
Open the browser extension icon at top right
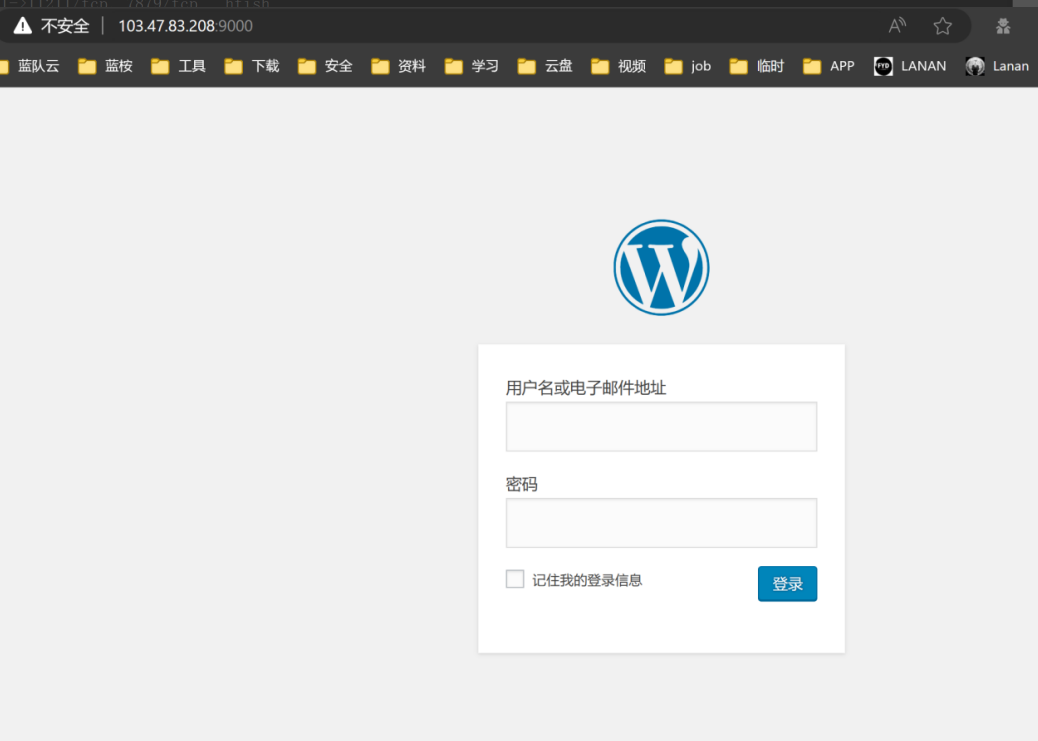coord(1003,26)
